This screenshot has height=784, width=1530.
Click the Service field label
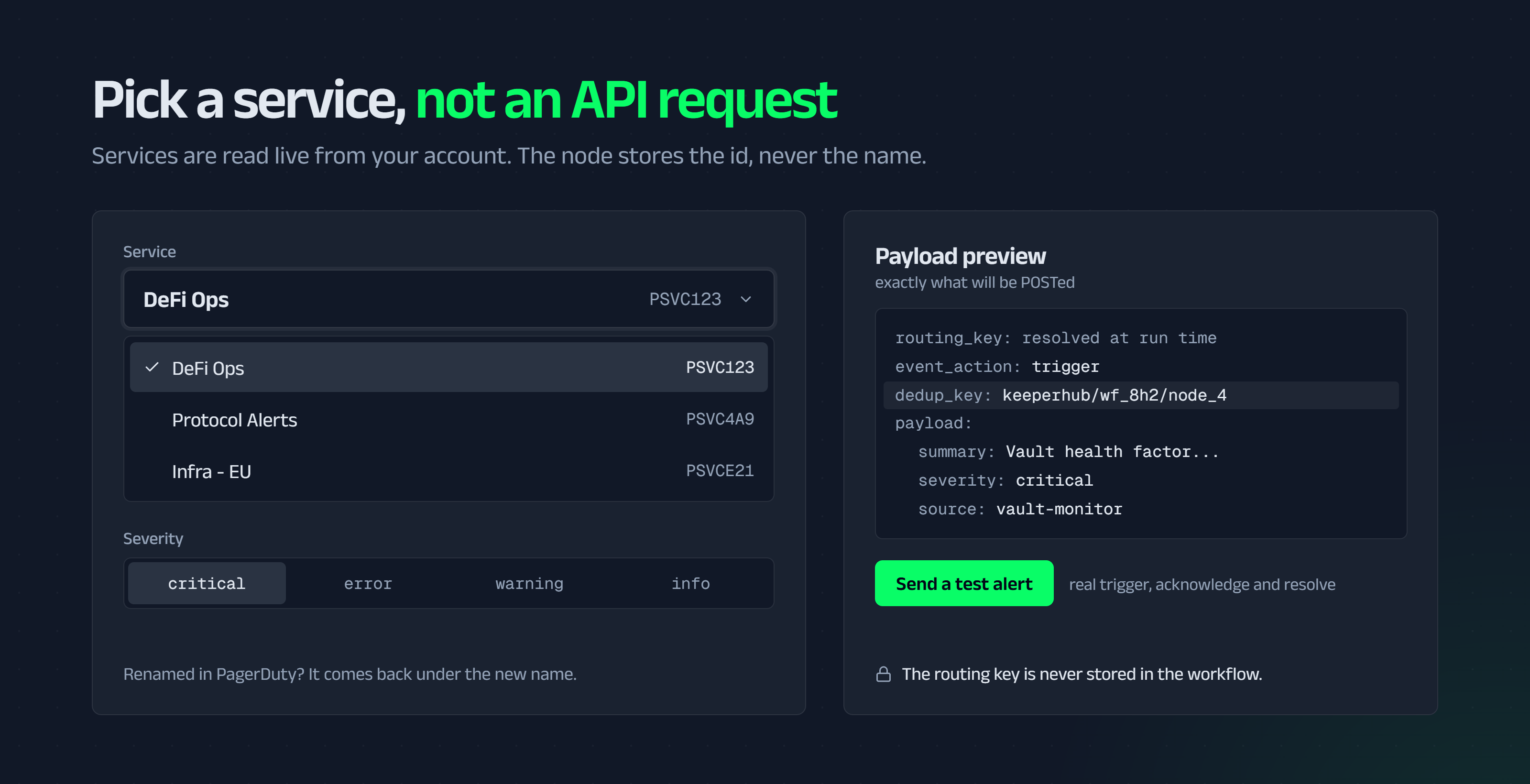pos(149,252)
